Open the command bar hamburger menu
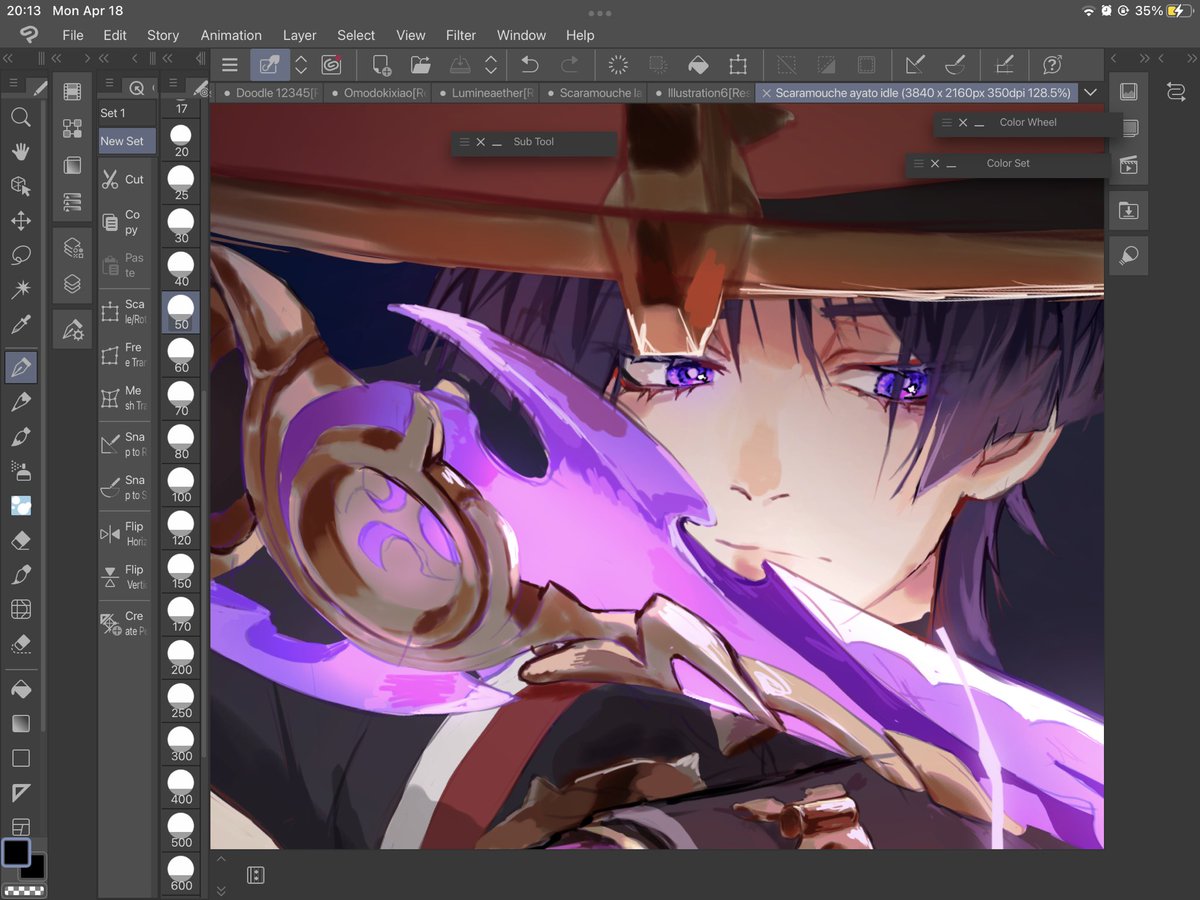 230,65
